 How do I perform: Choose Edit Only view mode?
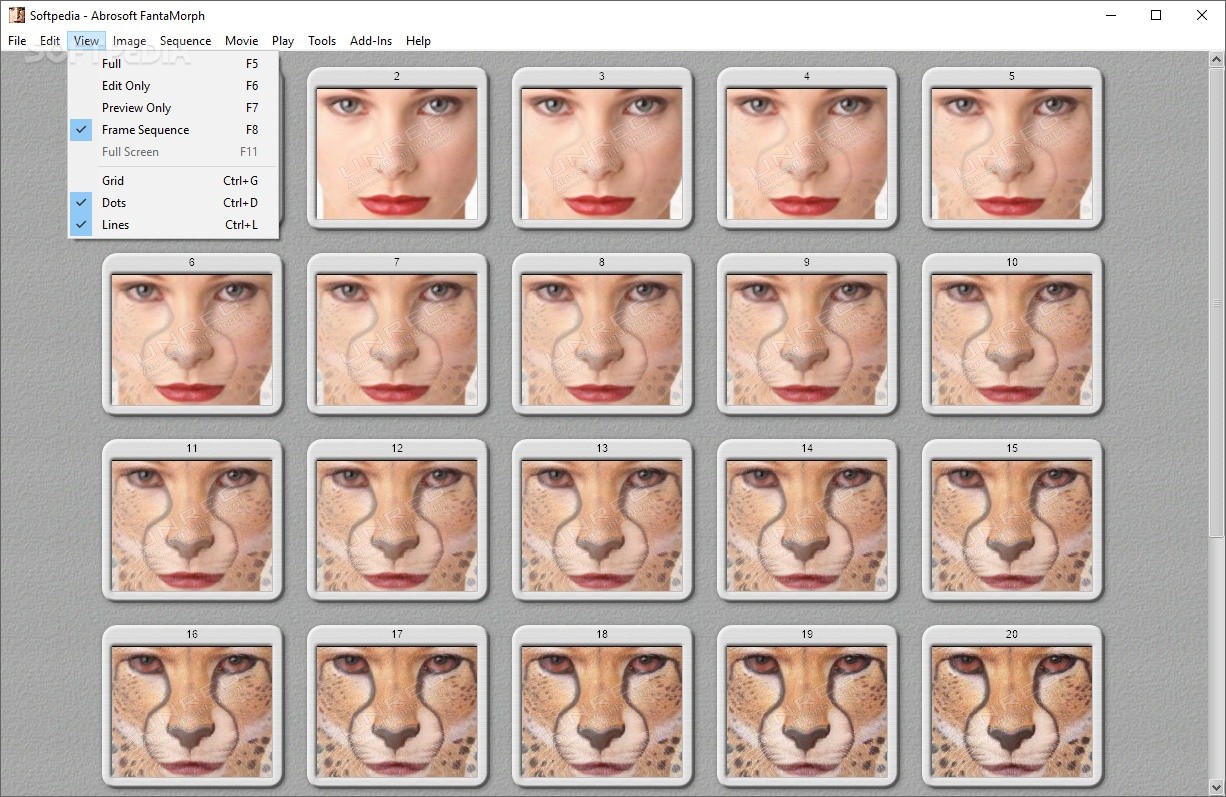coord(173,86)
